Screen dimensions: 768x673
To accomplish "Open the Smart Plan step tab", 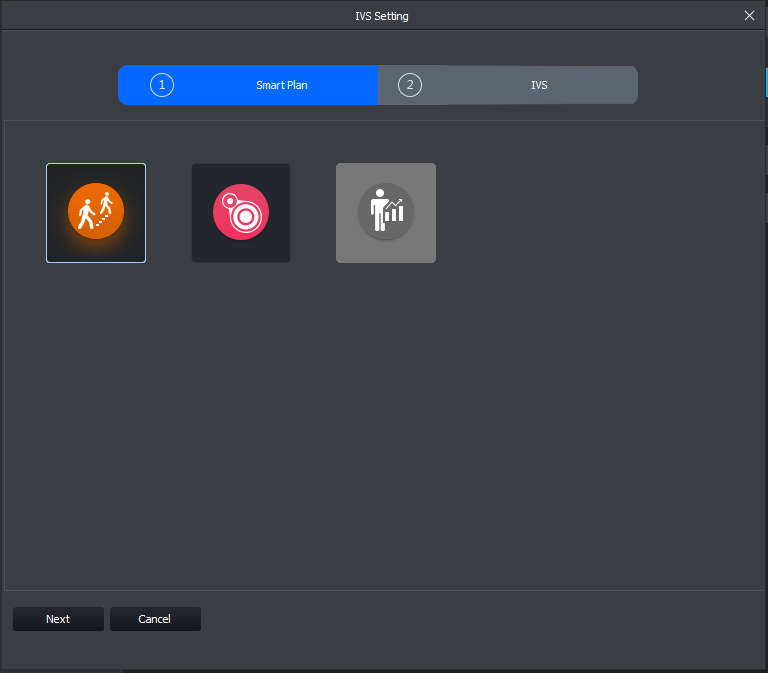I will coord(248,85).
